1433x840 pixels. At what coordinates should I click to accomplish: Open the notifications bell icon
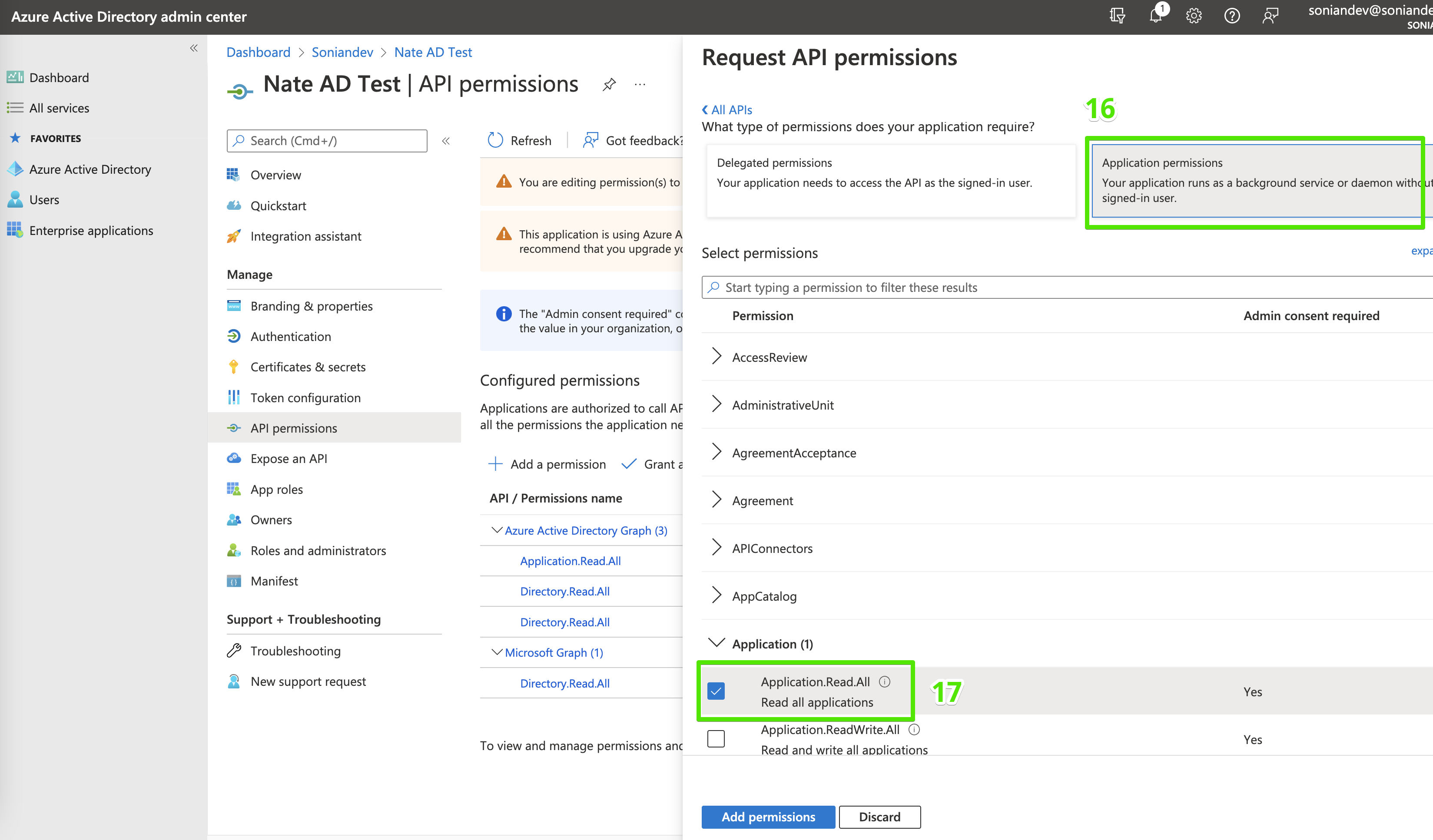point(1155,15)
